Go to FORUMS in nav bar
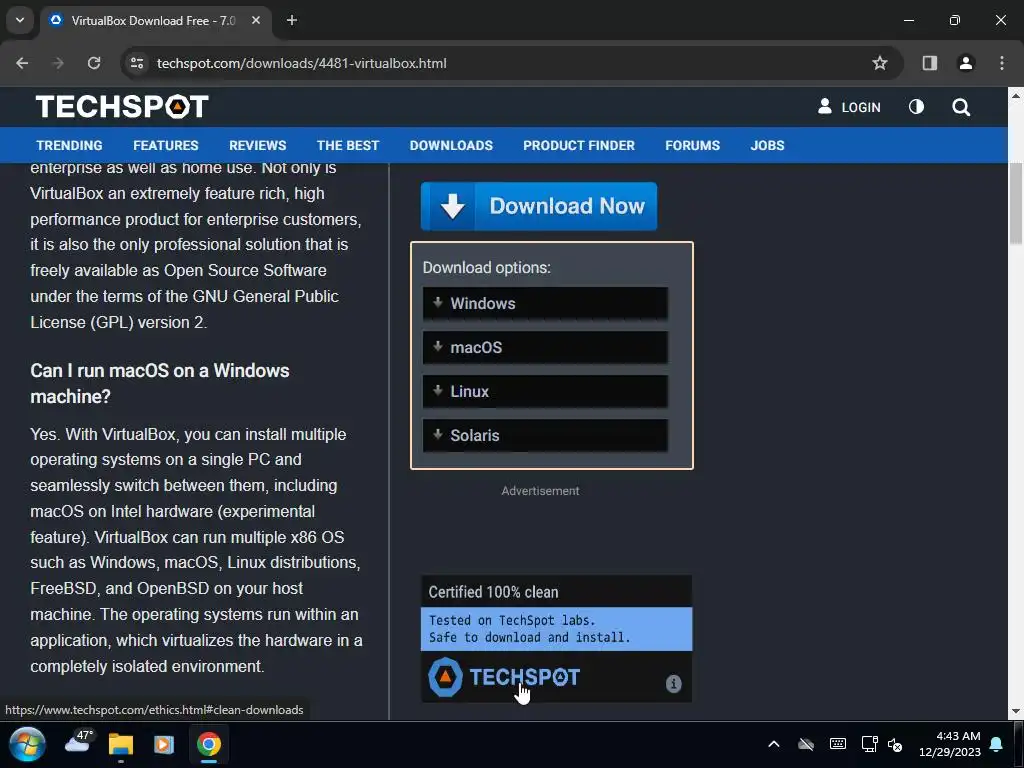This screenshot has height=768, width=1024. click(x=692, y=146)
